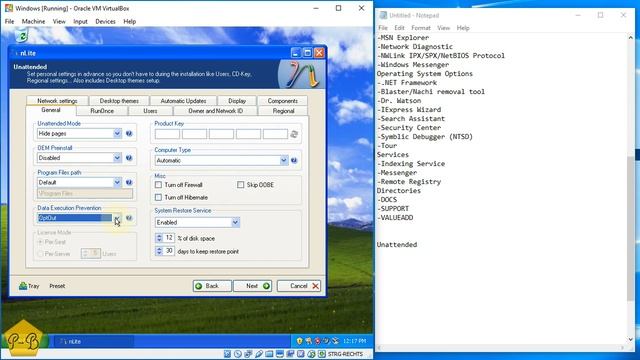Click the help icon beside Unattended Mode
640x360 pixels.
(x=129, y=133)
